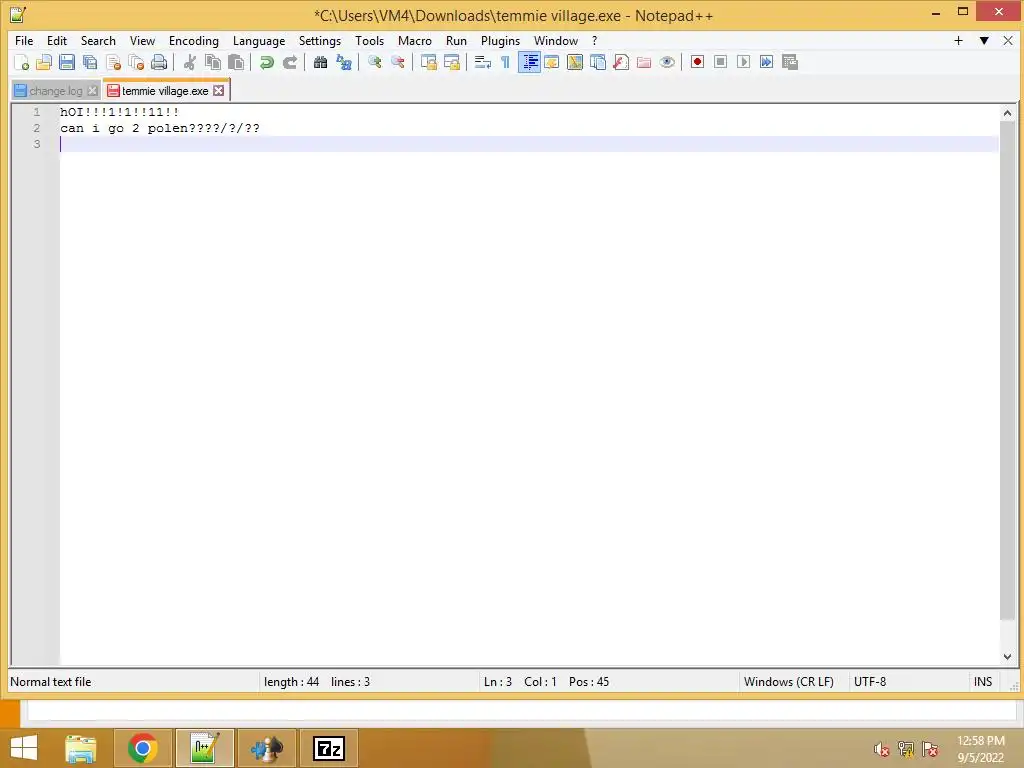This screenshot has width=1024, height=768.
Task: Open the Window menu
Action: (556, 40)
